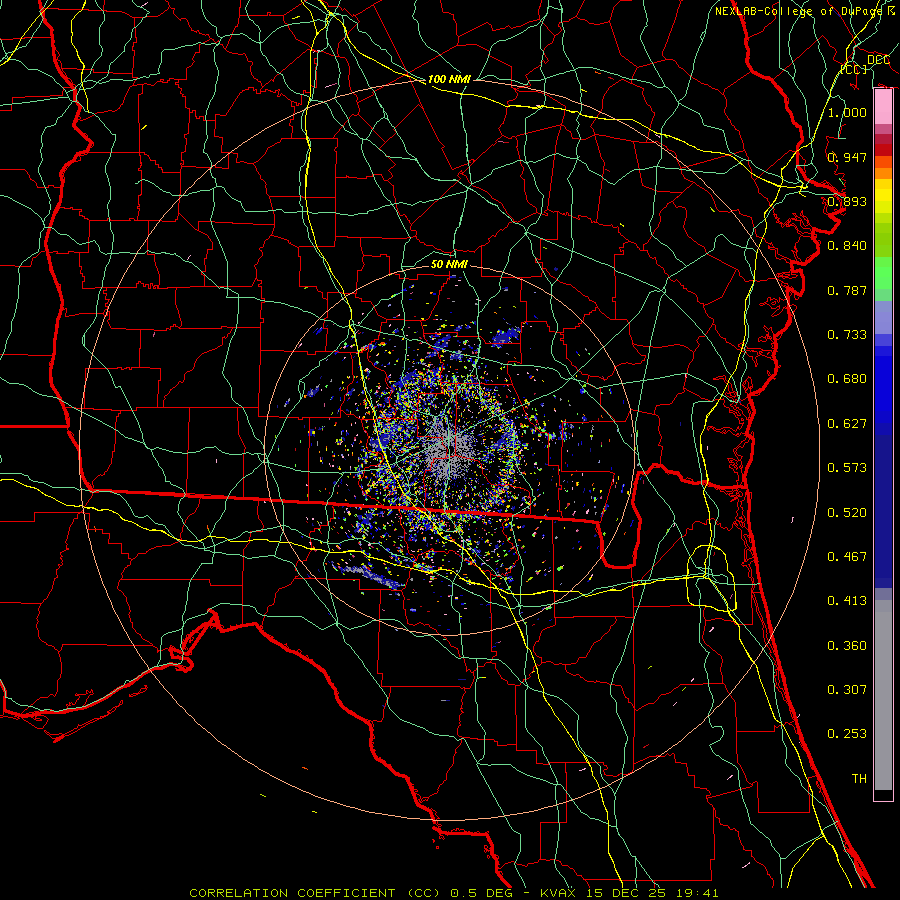Click the 100 NMI range ring label

click(449, 79)
